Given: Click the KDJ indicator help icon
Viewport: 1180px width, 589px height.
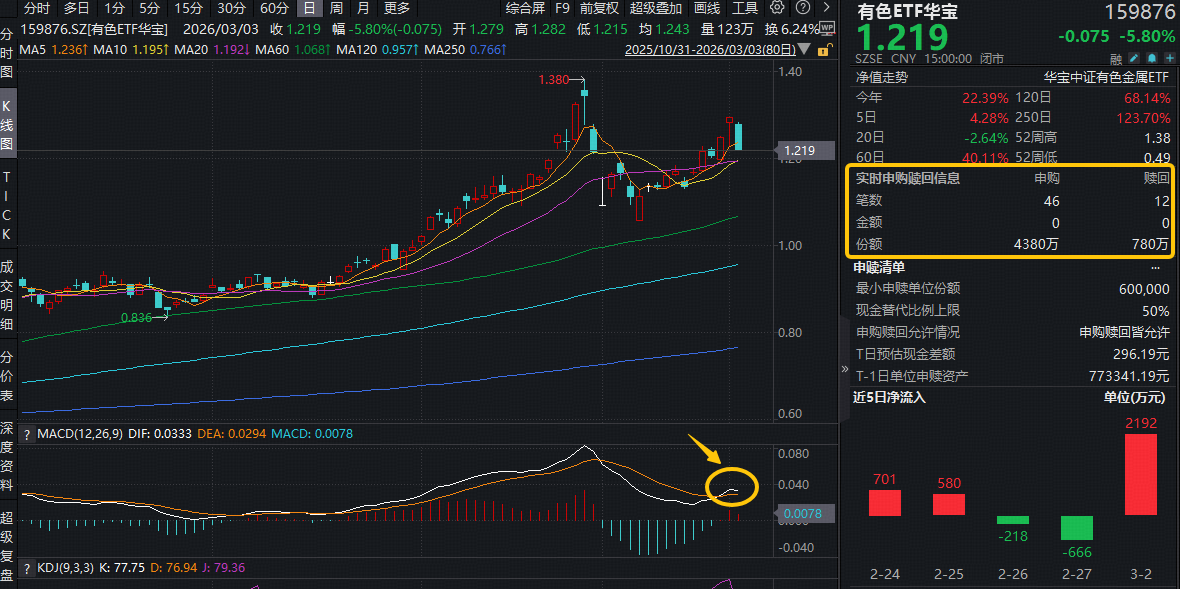Looking at the screenshot, I should coord(27,568).
